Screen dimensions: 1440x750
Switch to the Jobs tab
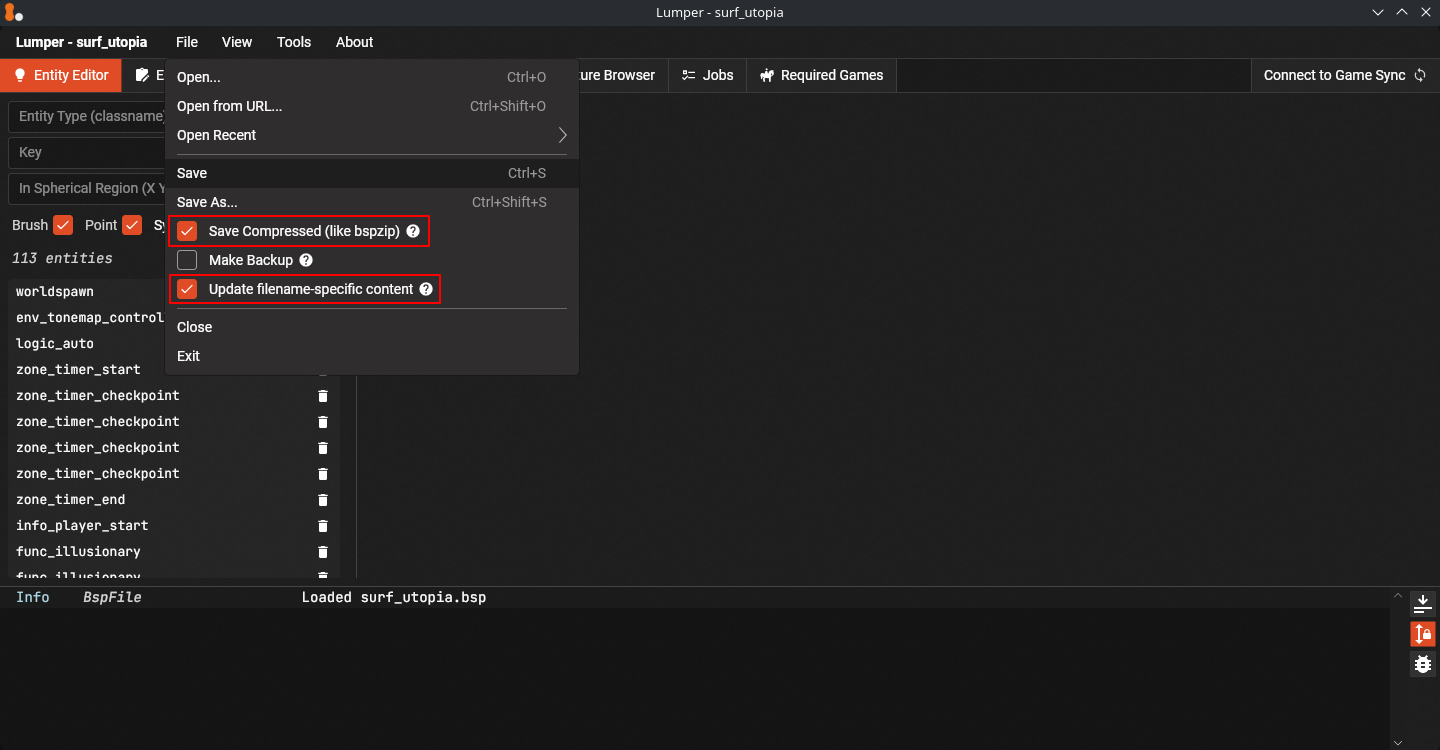[x=707, y=75]
